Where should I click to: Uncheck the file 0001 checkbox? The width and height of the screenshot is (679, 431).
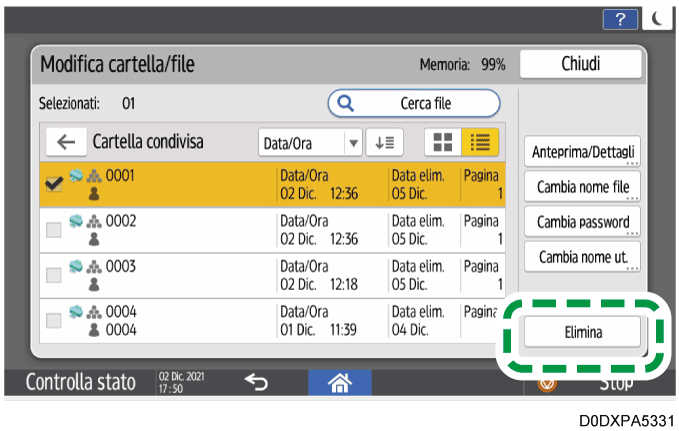[53, 184]
